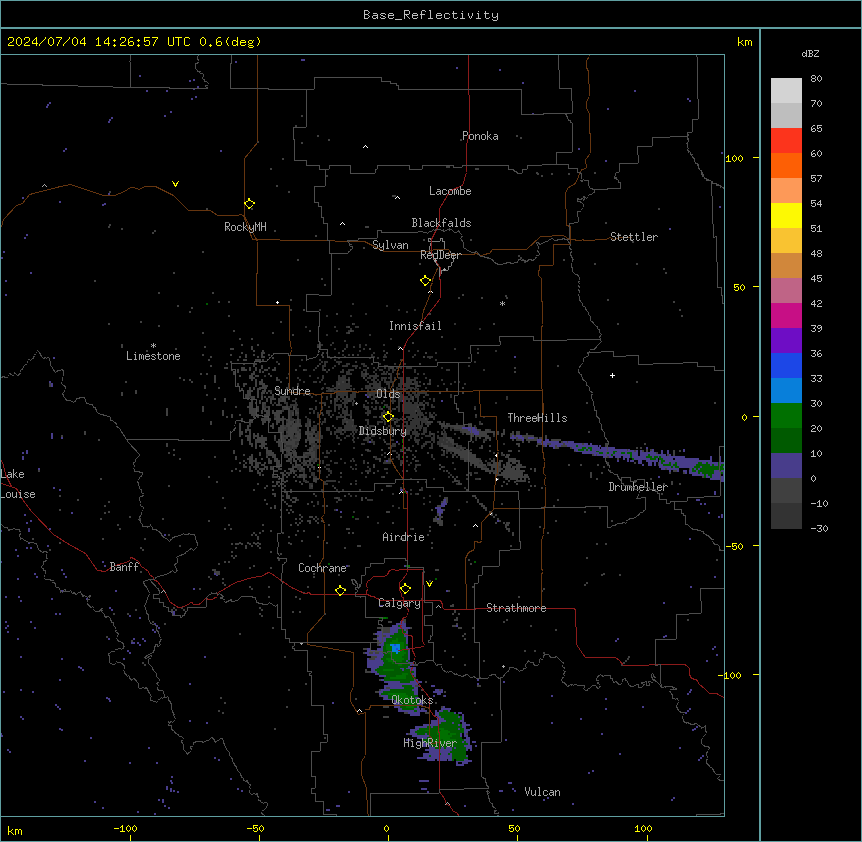Click the yellow diamond marker above Calgary label

[405, 589]
